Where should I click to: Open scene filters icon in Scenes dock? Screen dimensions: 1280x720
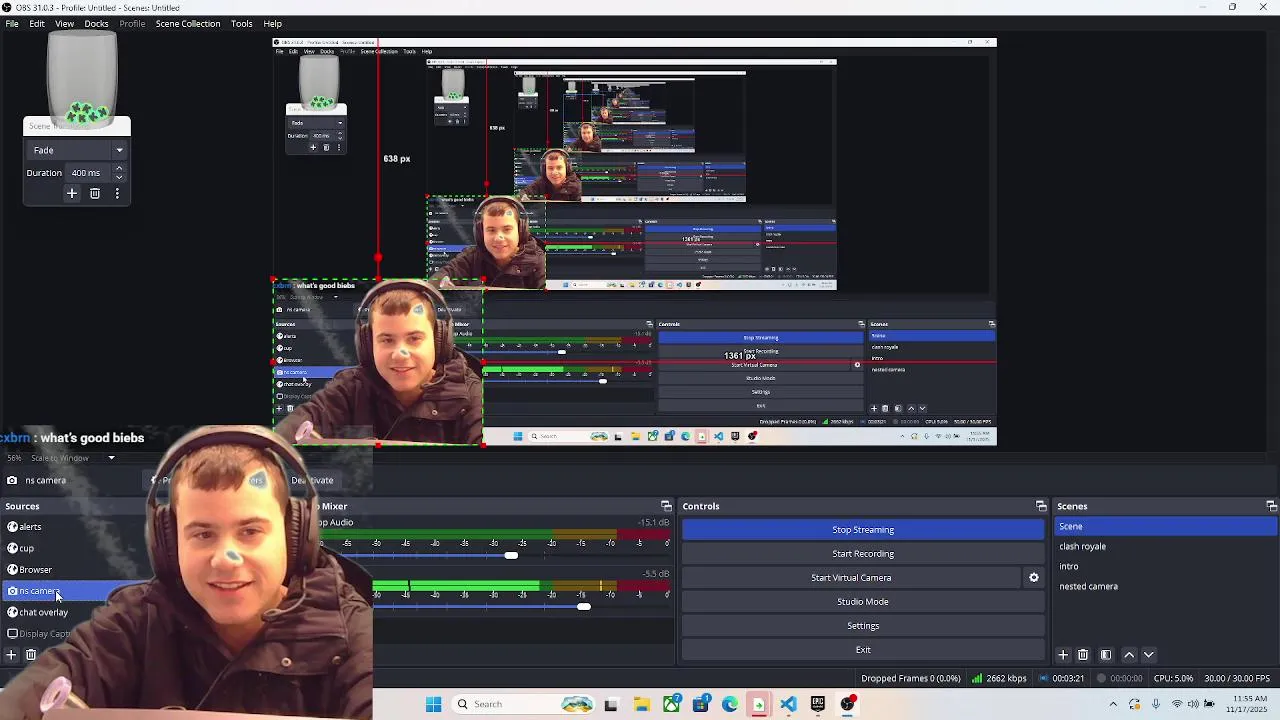click(1106, 655)
